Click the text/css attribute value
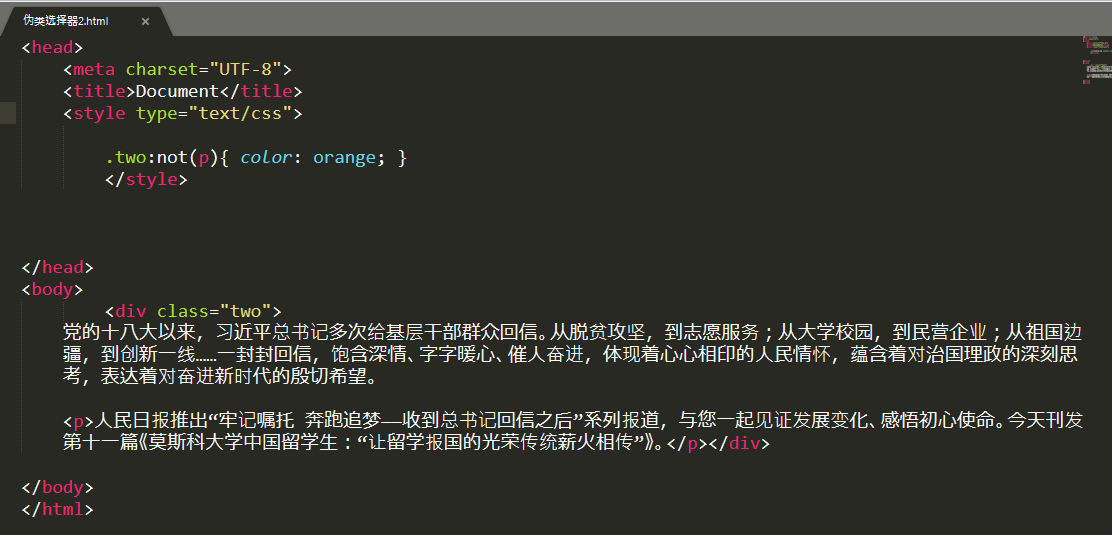 [x=240, y=114]
